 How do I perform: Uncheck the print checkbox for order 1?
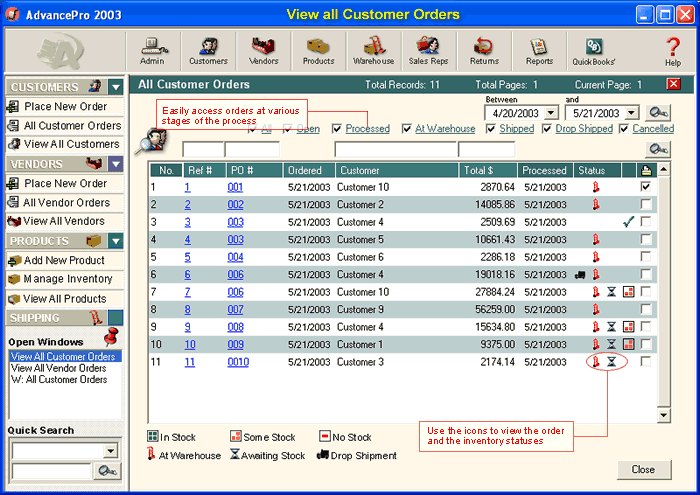pyautogui.click(x=646, y=187)
